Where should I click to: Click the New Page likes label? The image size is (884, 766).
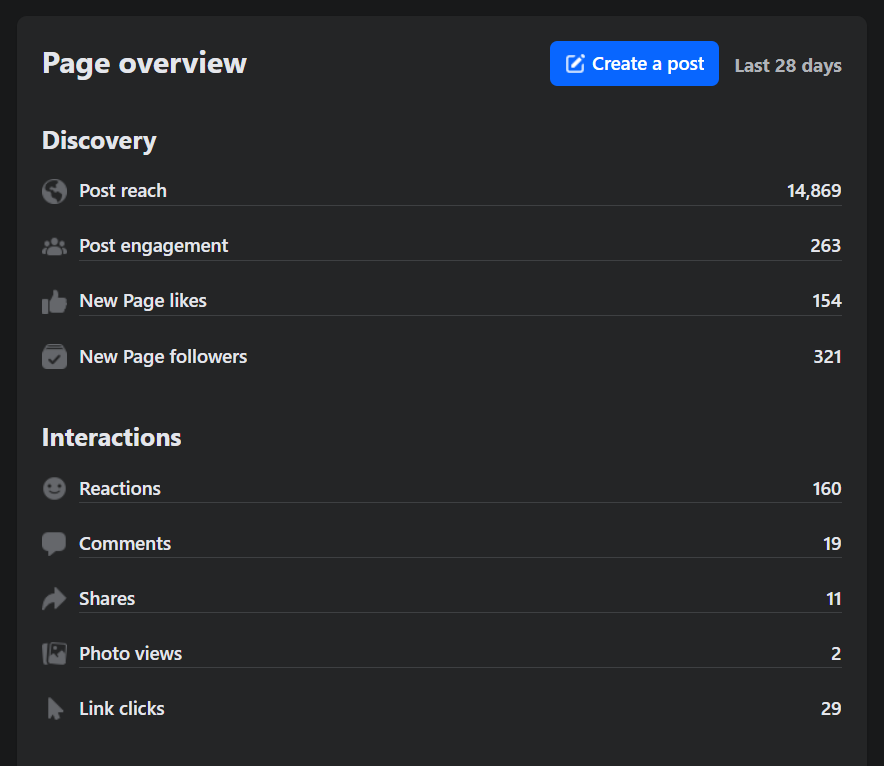(x=143, y=301)
